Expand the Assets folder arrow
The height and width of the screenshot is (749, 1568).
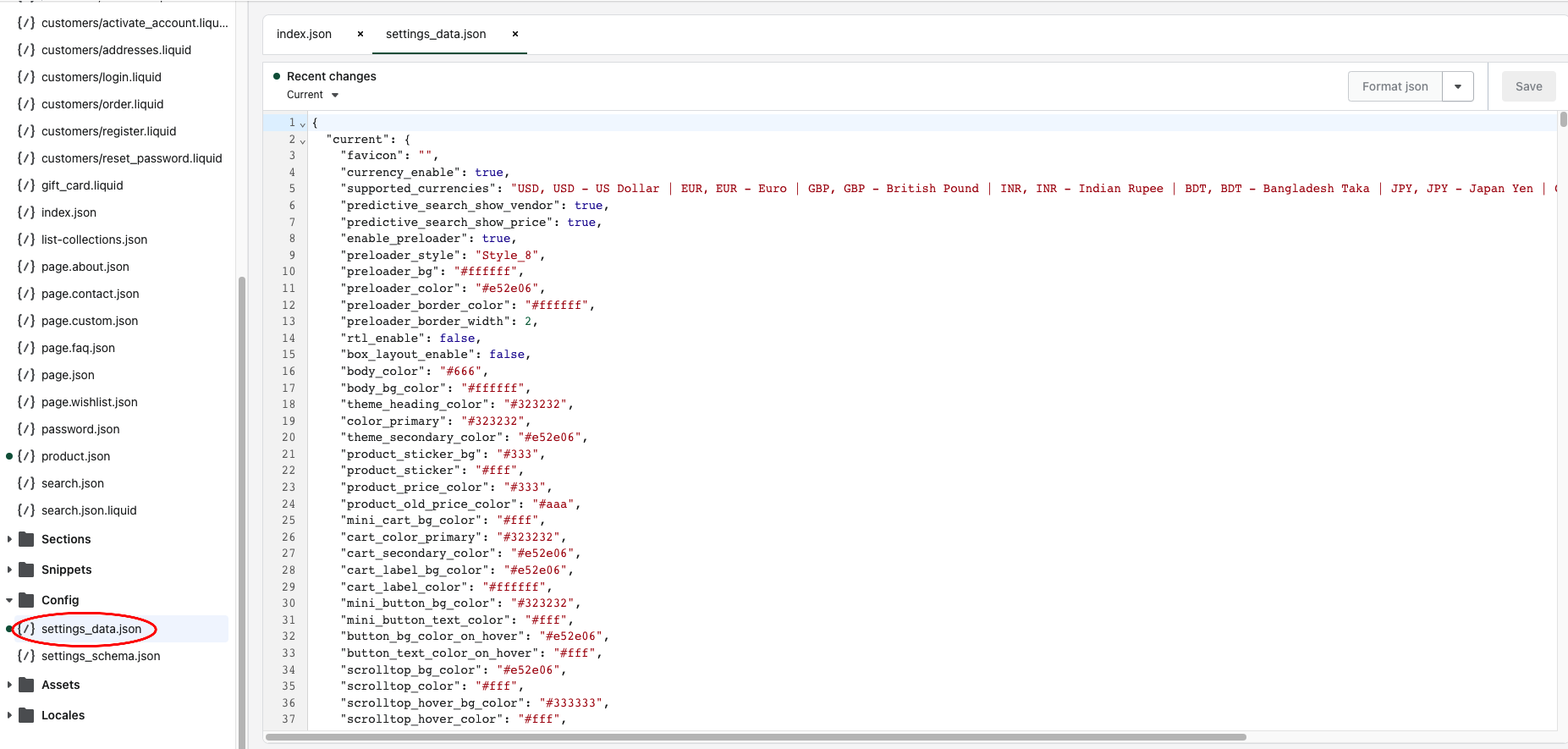(x=9, y=685)
